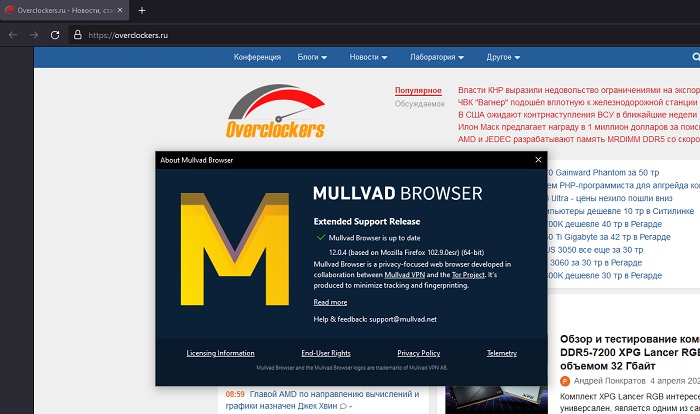This screenshot has width=700, height=414.
Task: Open headline AMD и JEDEC MRDIMM DDR5
Action: click(579, 139)
